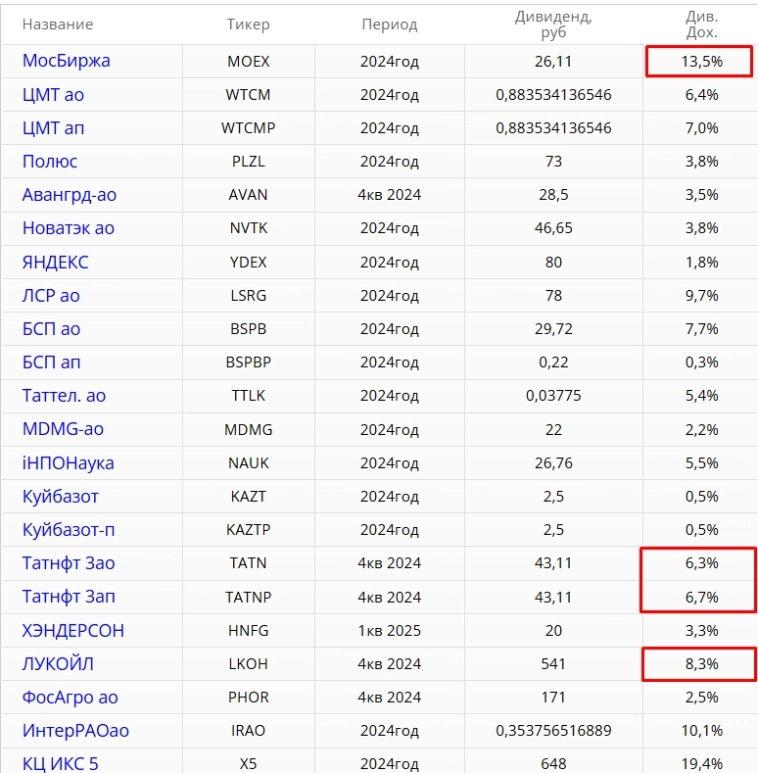Screen dimensions: 758x773
Task: Open the МосБиржа company link
Action: click(66, 61)
